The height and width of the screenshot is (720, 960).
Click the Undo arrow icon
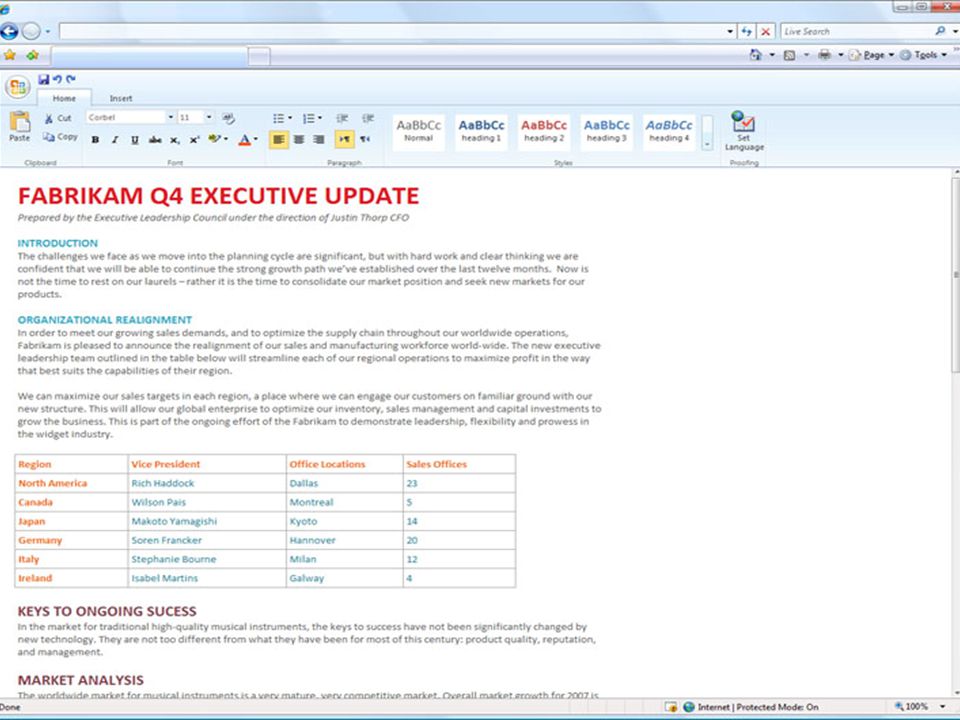(x=57, y=79)
